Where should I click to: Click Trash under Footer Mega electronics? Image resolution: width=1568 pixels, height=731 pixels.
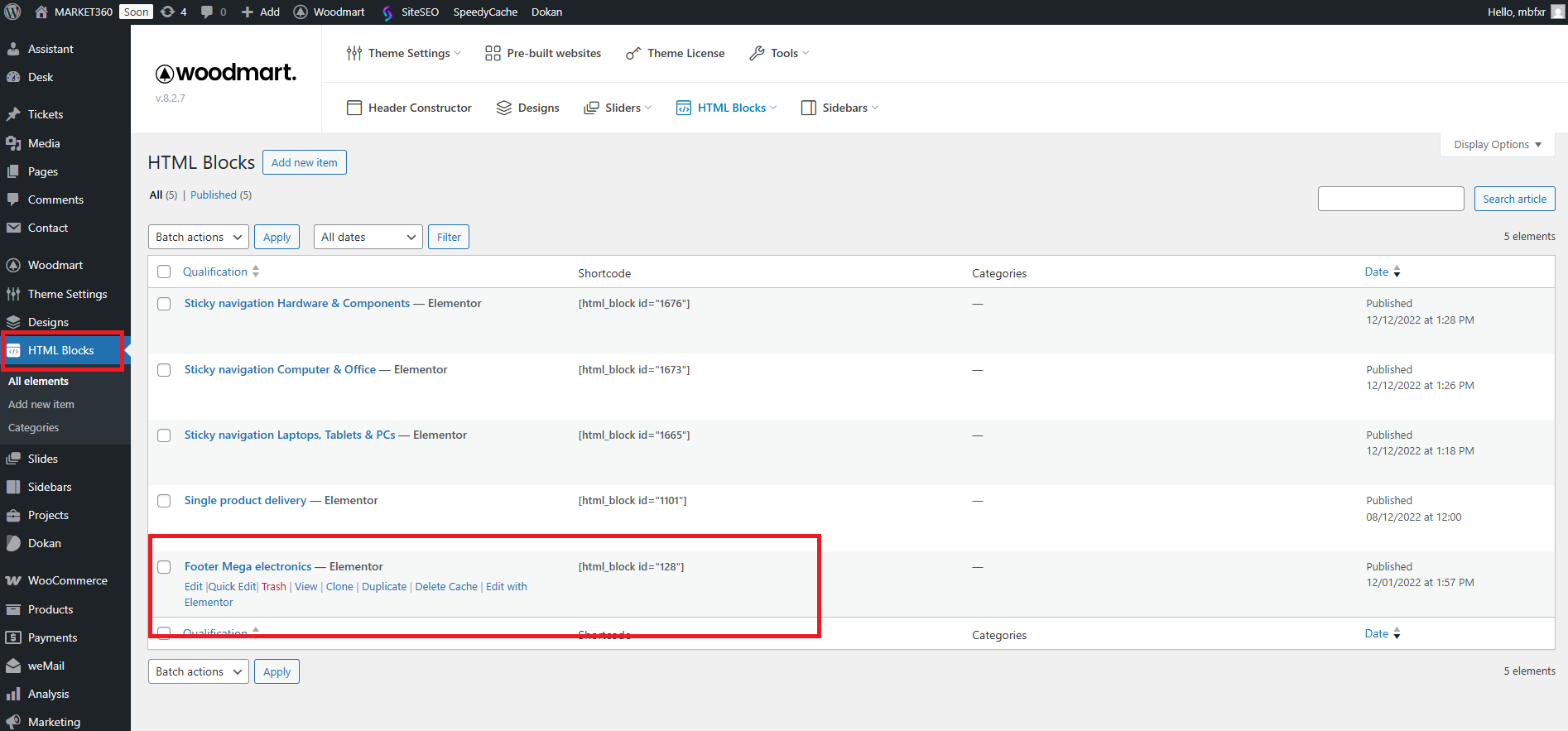pyautogui.click(x=274, y=586)
